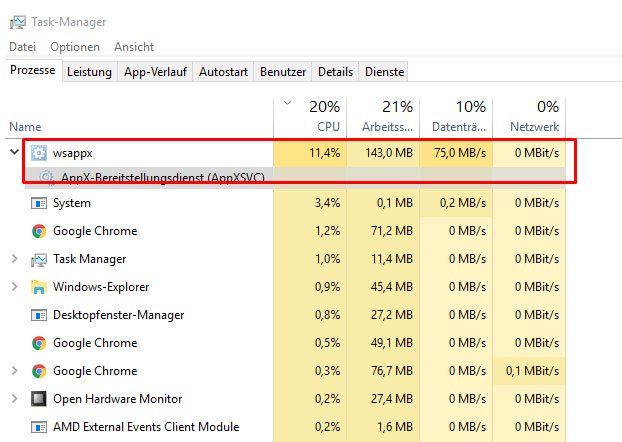Click the sort arrow in CPU header
The image size is (622, 442).
(x=288, y=103)
